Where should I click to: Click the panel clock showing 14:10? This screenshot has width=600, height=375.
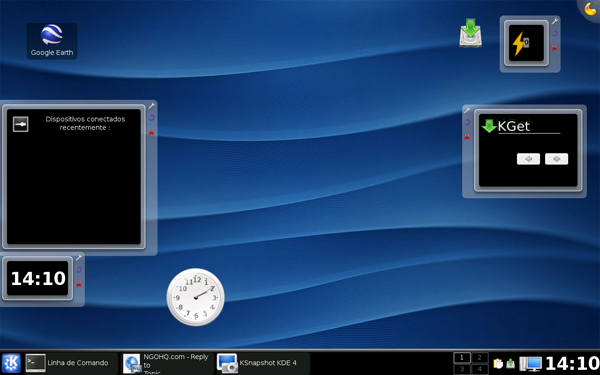(x=572, y=364)
